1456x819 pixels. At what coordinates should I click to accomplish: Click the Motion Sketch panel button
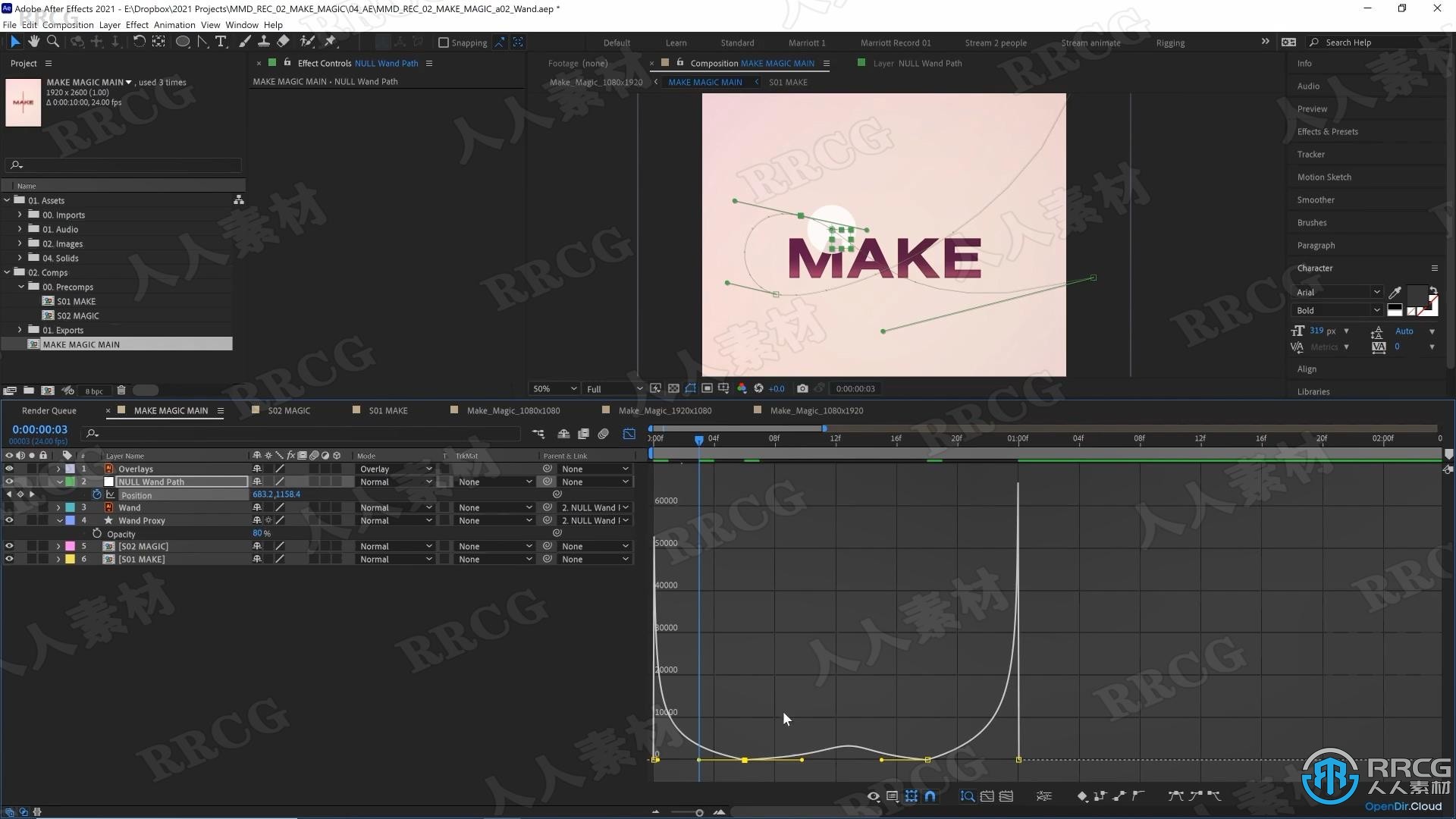pos(1323,177)
